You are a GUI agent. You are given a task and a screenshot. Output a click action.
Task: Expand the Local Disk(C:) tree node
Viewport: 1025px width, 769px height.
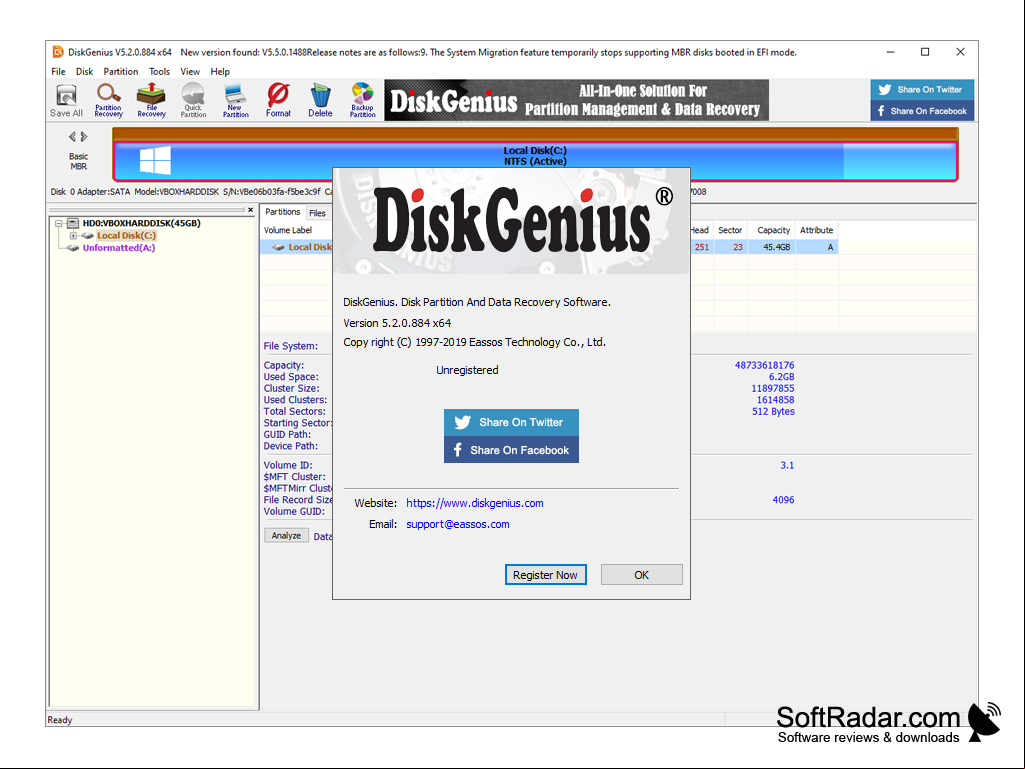coord(73,235)
